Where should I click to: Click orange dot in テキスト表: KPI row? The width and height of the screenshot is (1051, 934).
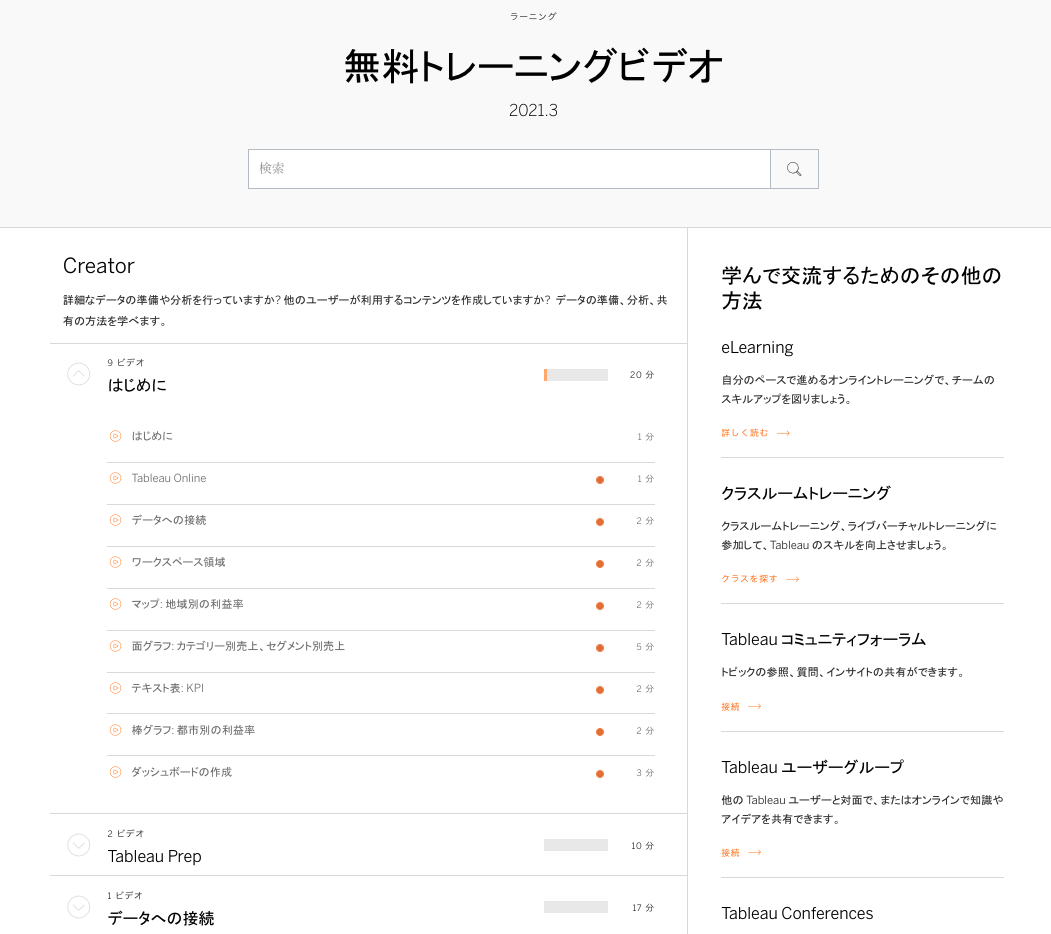tap(600, 689)
